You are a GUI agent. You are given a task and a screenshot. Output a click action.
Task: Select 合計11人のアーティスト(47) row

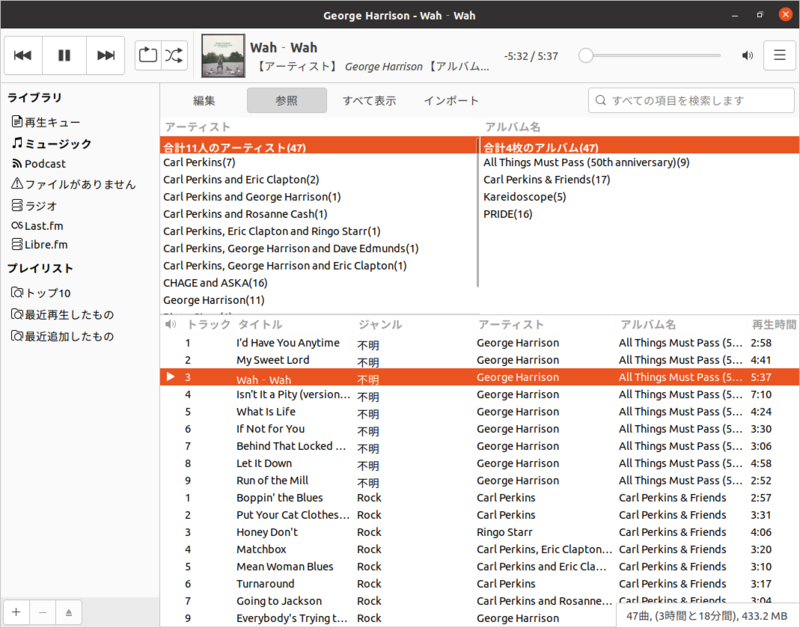point(318,147)
